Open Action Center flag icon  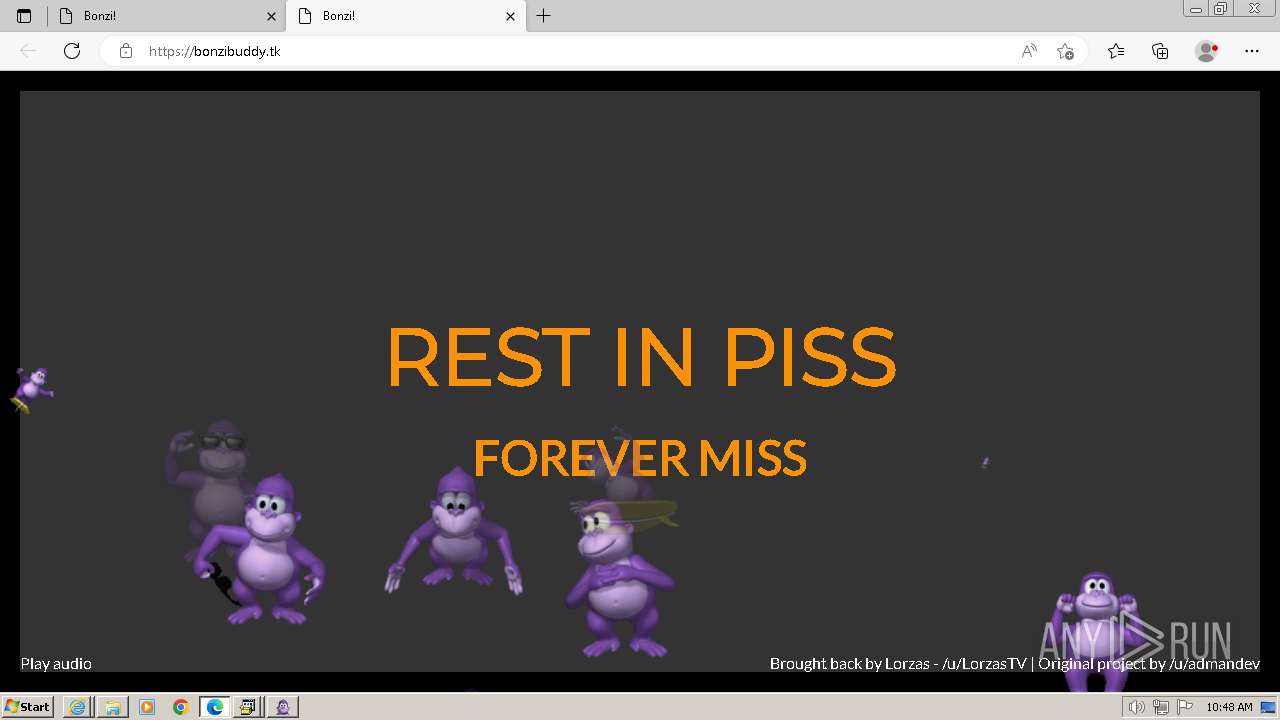1185,707
